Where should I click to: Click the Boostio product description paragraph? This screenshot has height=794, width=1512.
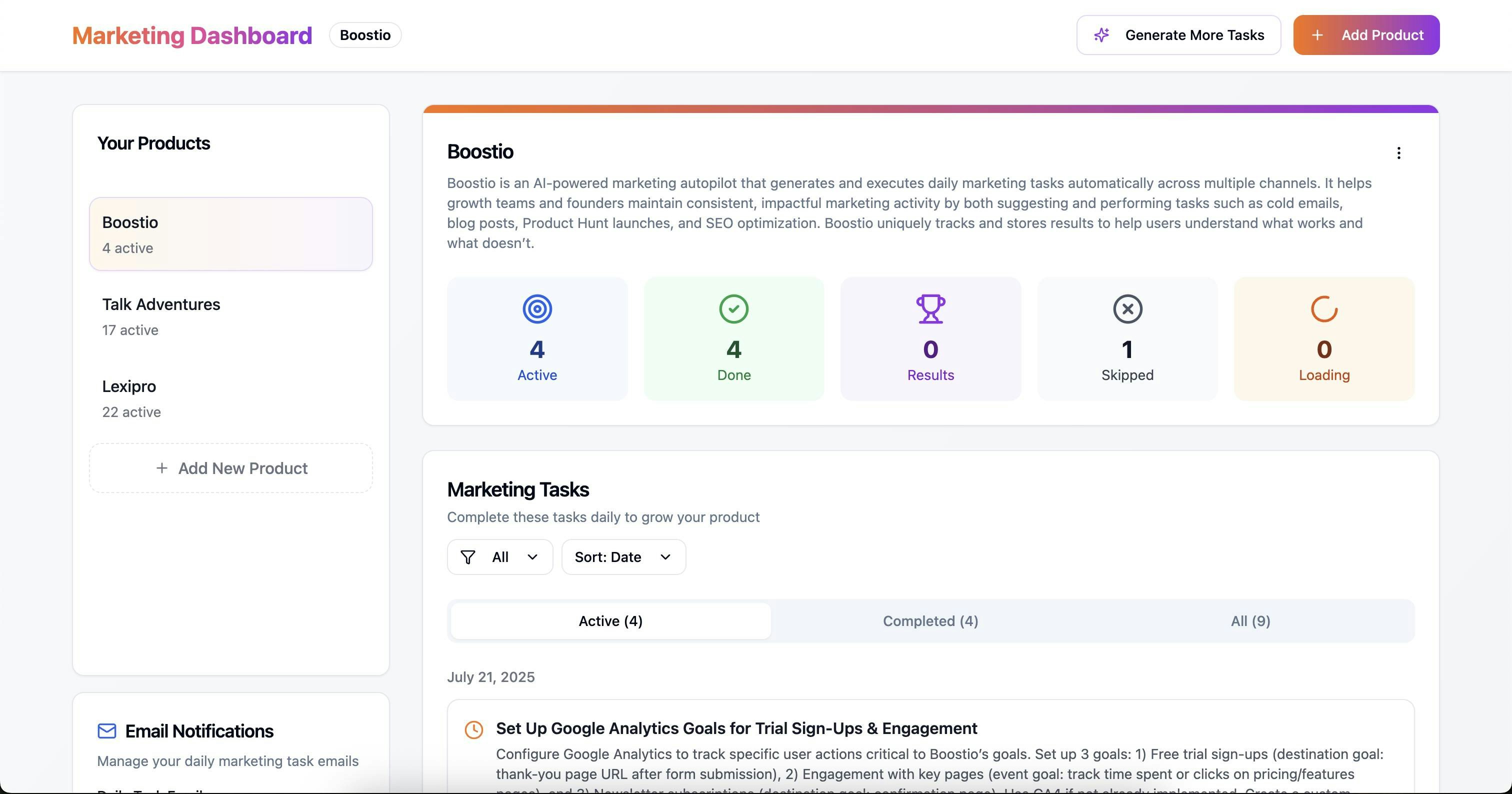coord(909,213)
